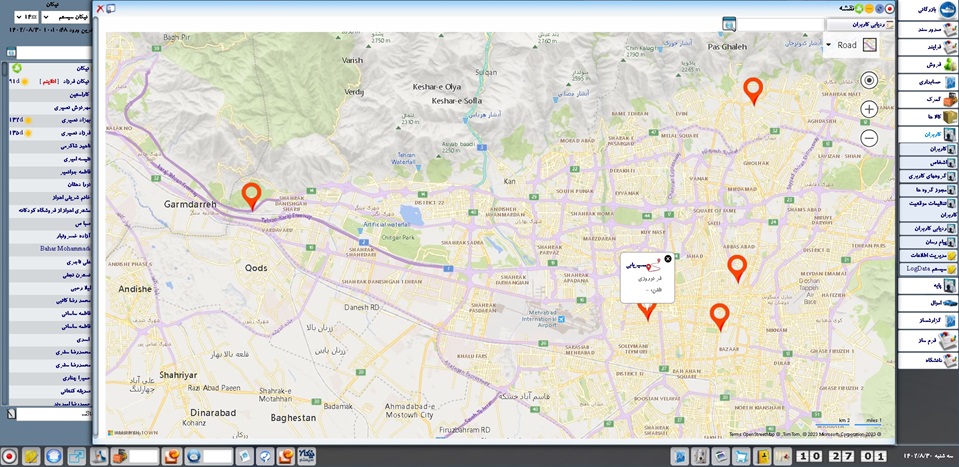This screenshot has height=467, width=959.
Task: Click the message input below the user list
Action: 53,414
